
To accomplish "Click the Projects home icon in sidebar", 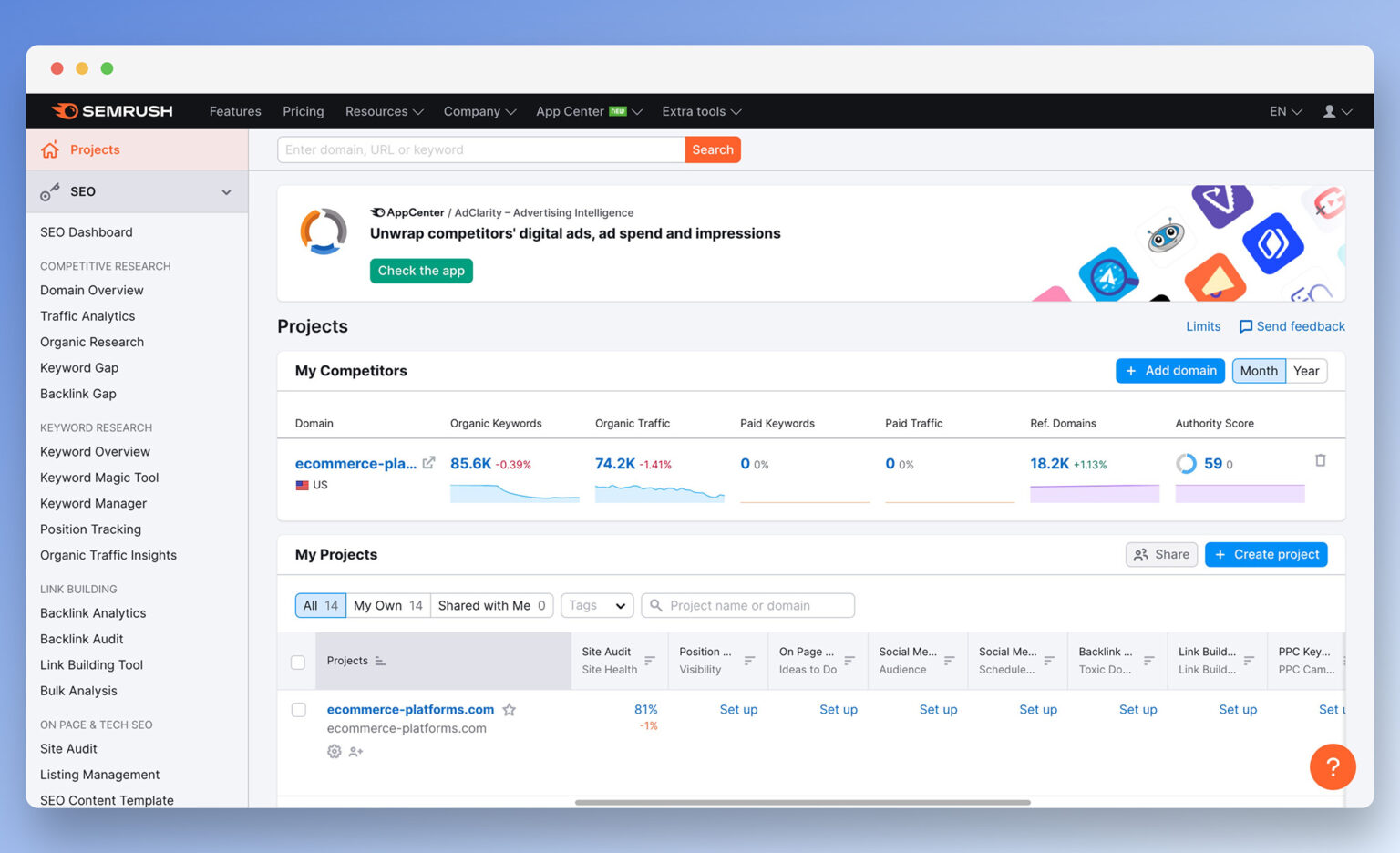I will click(x=50, y=149).
